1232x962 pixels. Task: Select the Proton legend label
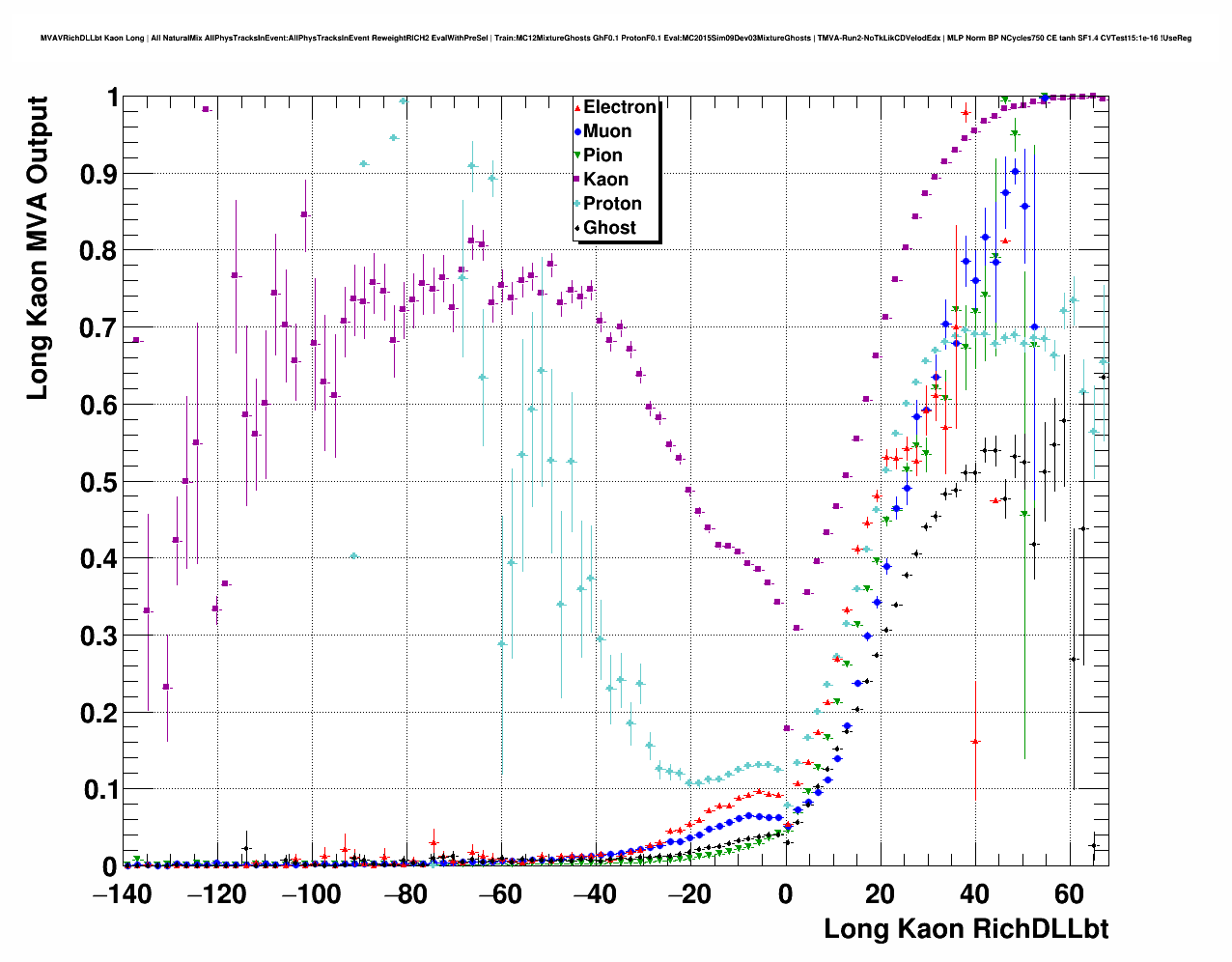pos(612,204)
